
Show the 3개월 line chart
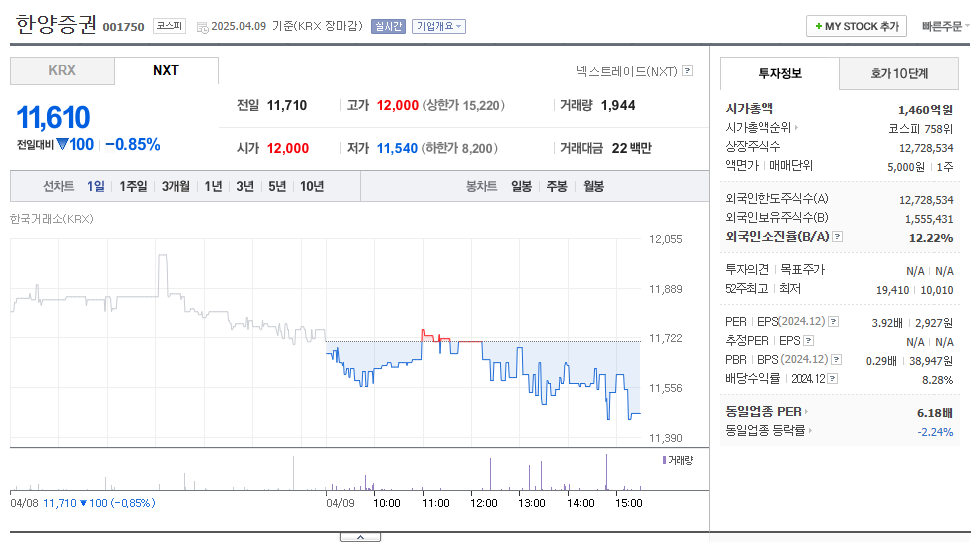[x=175, y=186]
